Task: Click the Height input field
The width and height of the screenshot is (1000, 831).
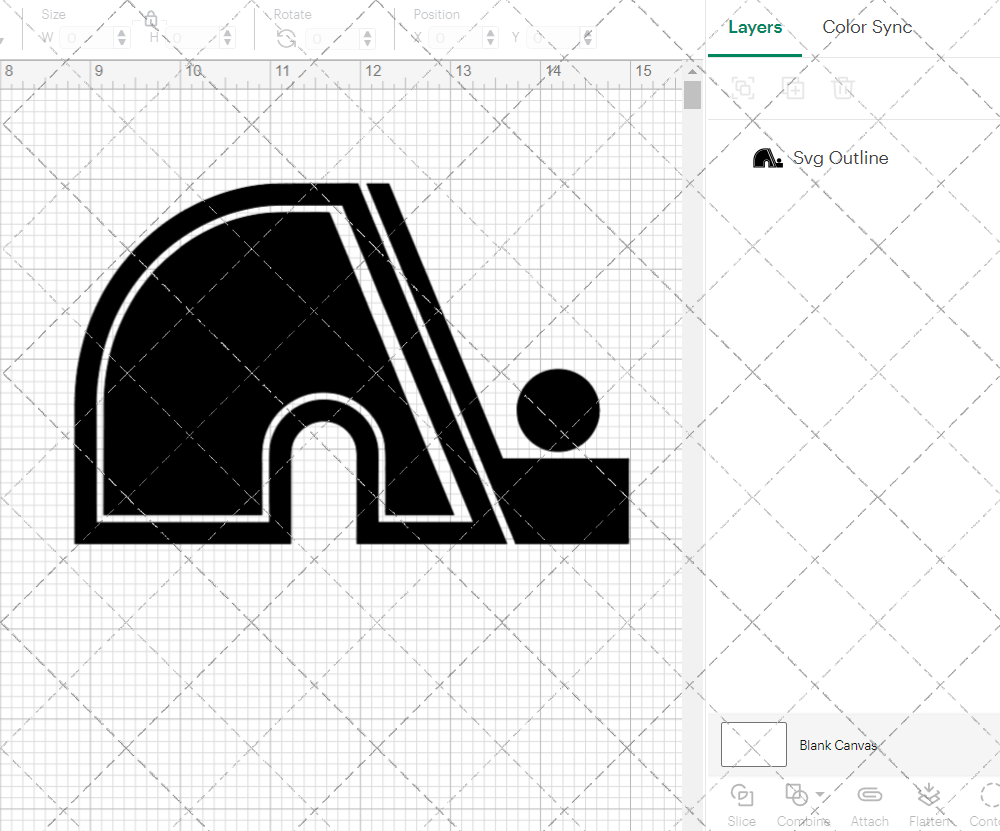Action: click(193, 38)
